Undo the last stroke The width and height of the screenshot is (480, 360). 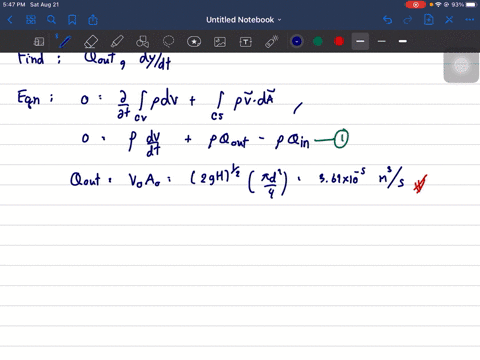[x=387, y=20]
